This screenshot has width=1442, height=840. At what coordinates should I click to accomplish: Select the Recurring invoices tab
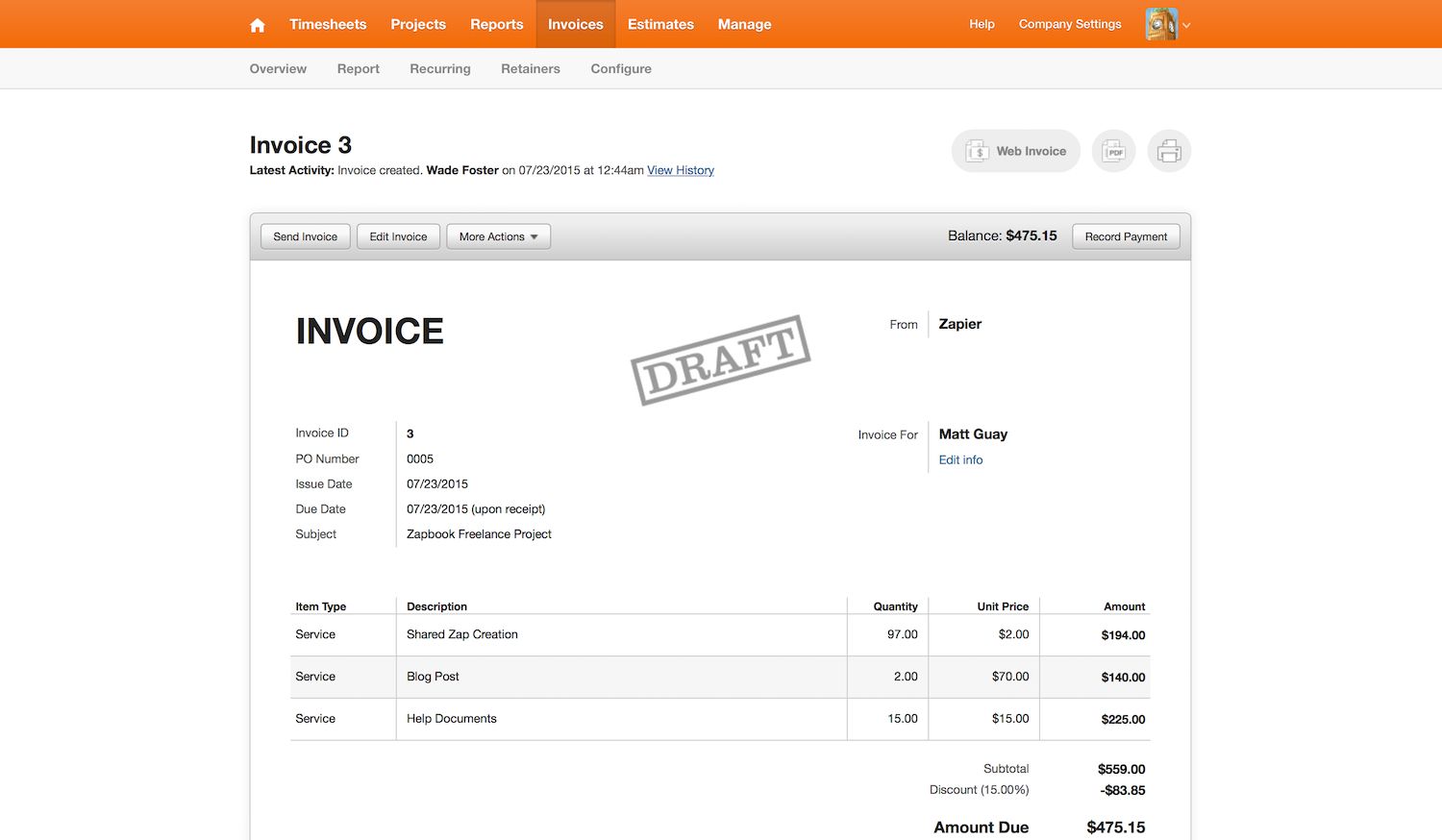tap(440, 69)
